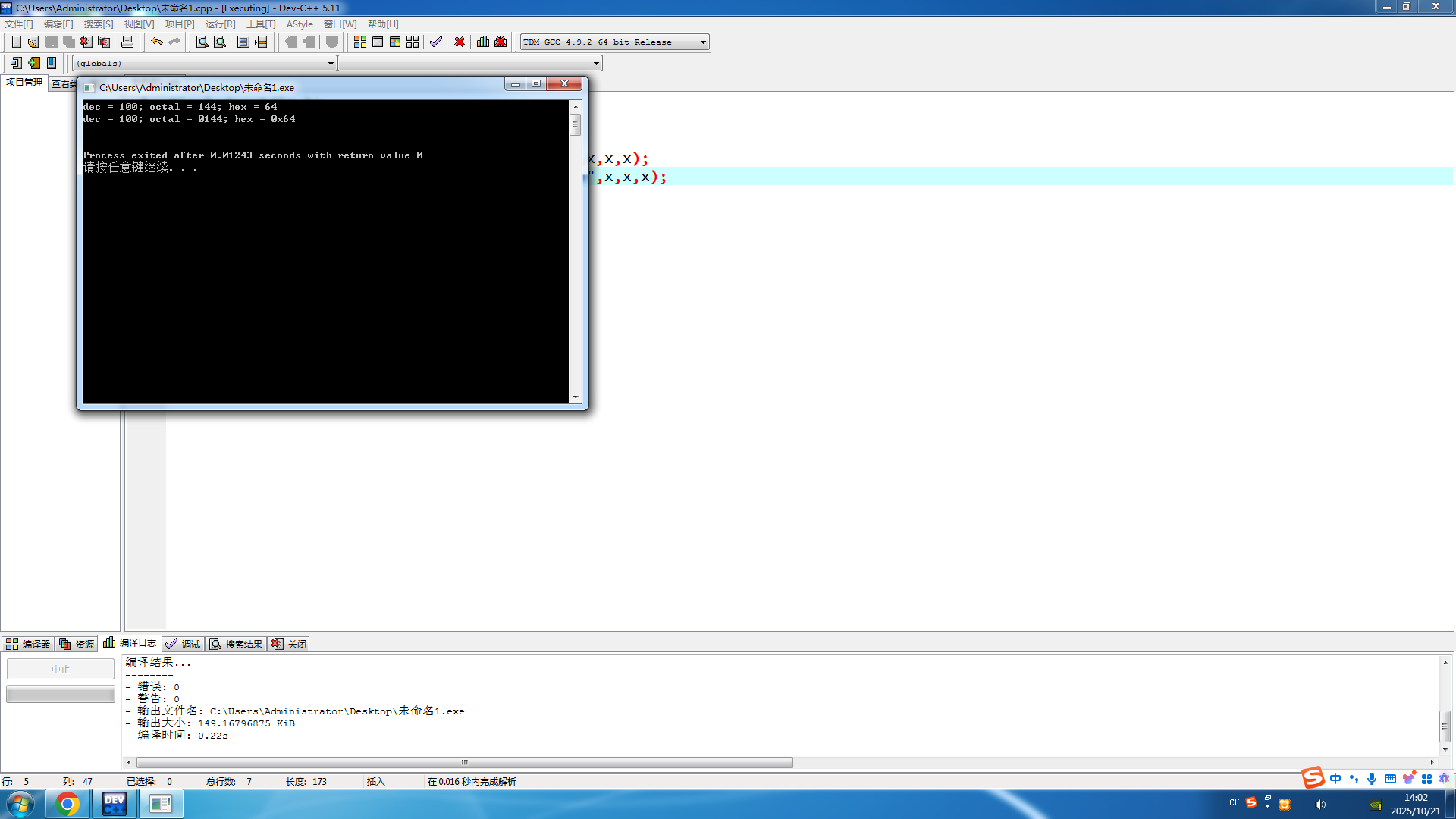Click the Profile analysis bar-chart icon
The width and height of the screenshot is (1456, 819).
pos(483,42)
